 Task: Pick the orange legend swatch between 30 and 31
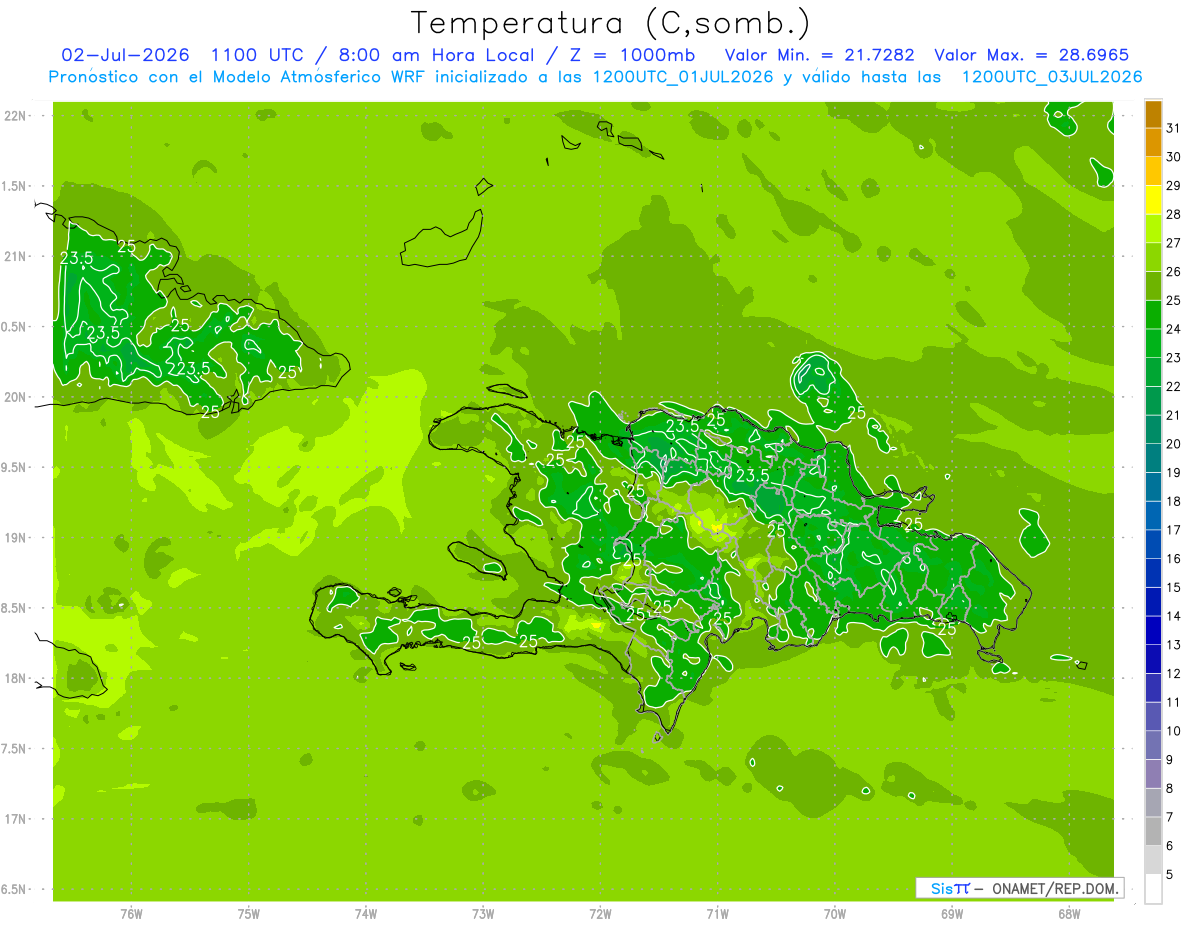point(1153,142)
